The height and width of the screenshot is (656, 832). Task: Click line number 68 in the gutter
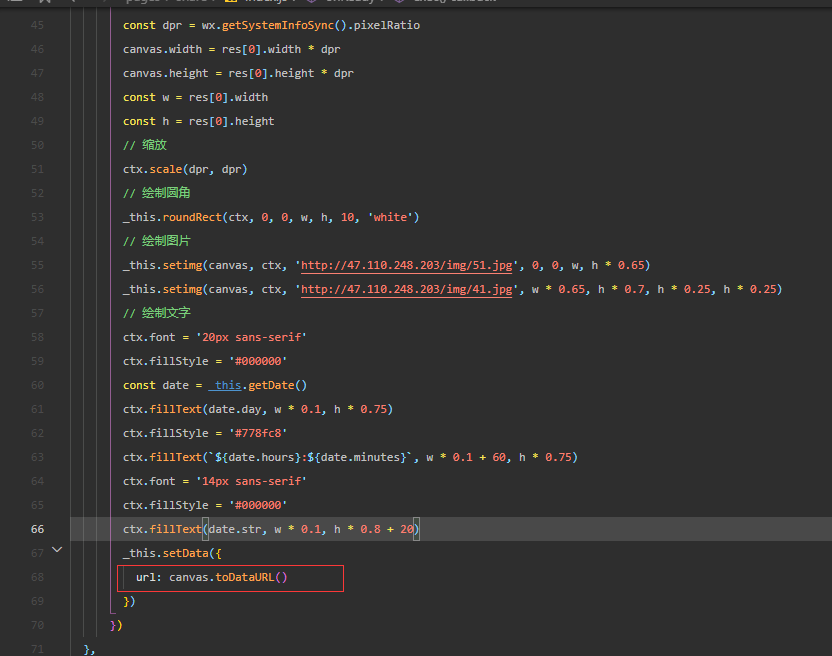click(37, 577)
